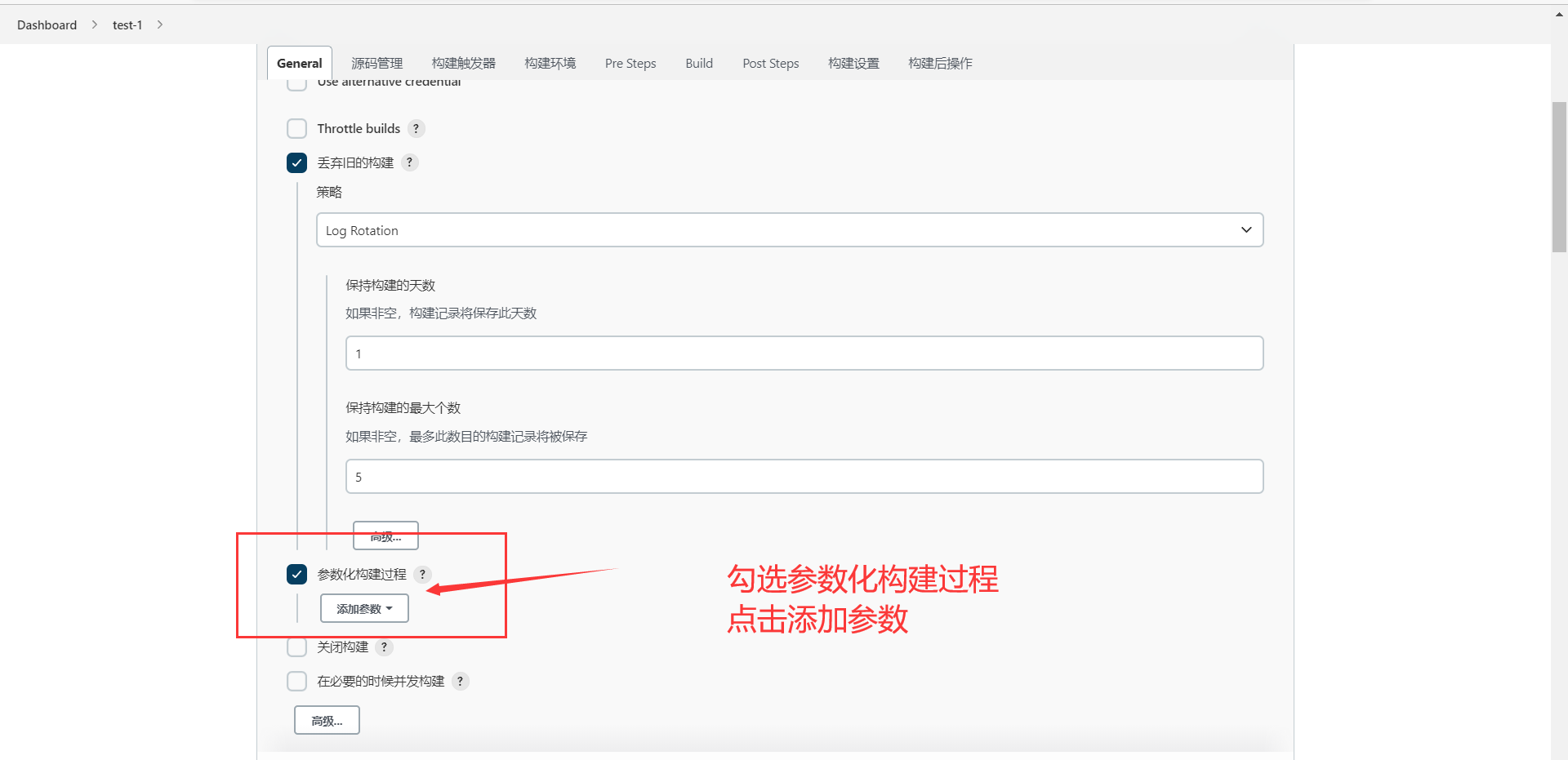Uncheck 参数化构建过程 checkbox

pyautogui.click(x=297, y=575)
